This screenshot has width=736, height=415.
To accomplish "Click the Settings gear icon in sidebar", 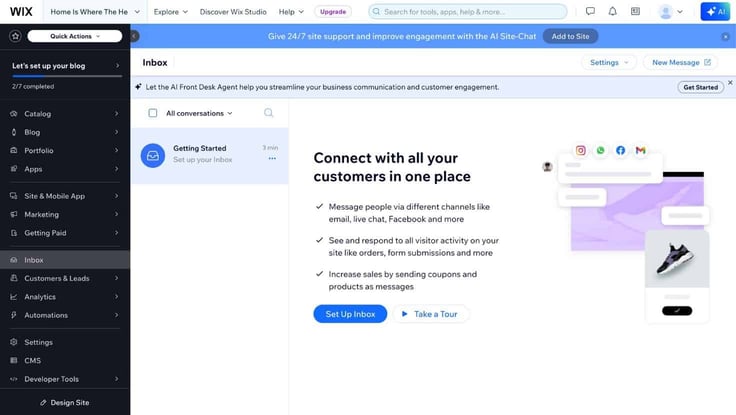I will pyautogui.click(x=14, y=342).
